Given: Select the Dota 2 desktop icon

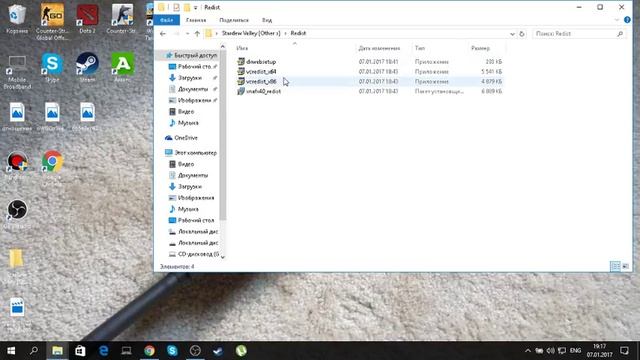Looking at the screenshot, I should tap(87, 19).
